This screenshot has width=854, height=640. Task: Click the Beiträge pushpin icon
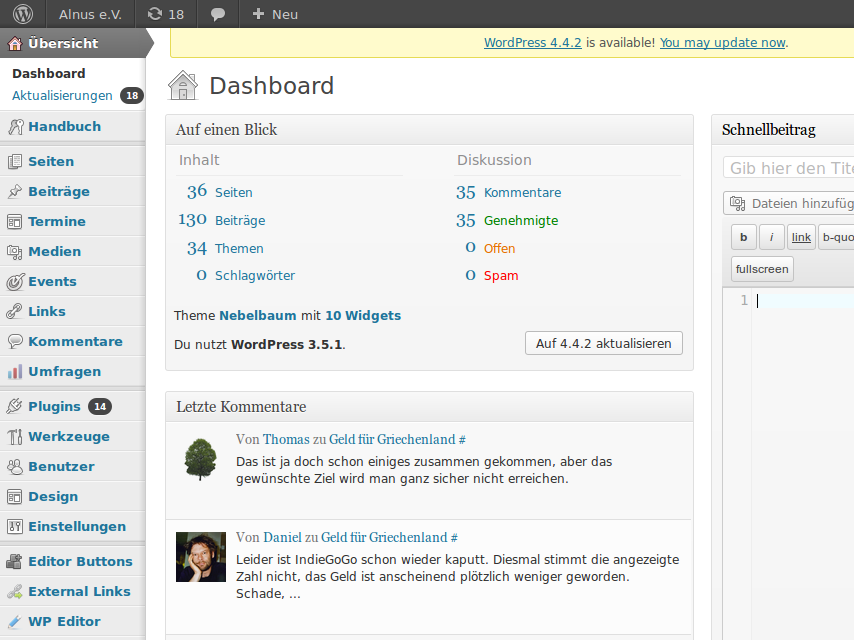point(15,191)
